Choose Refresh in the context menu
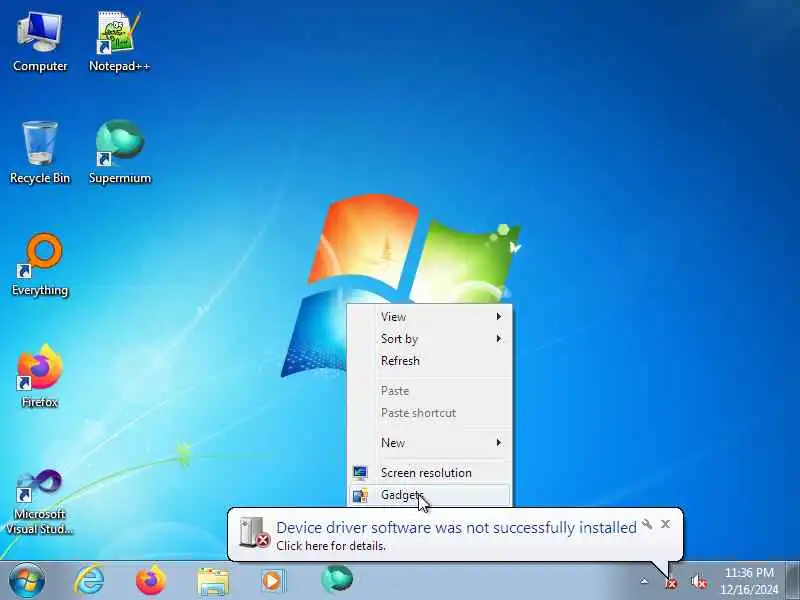Screen dimensions: 800x600 click(x=429, y=360)
